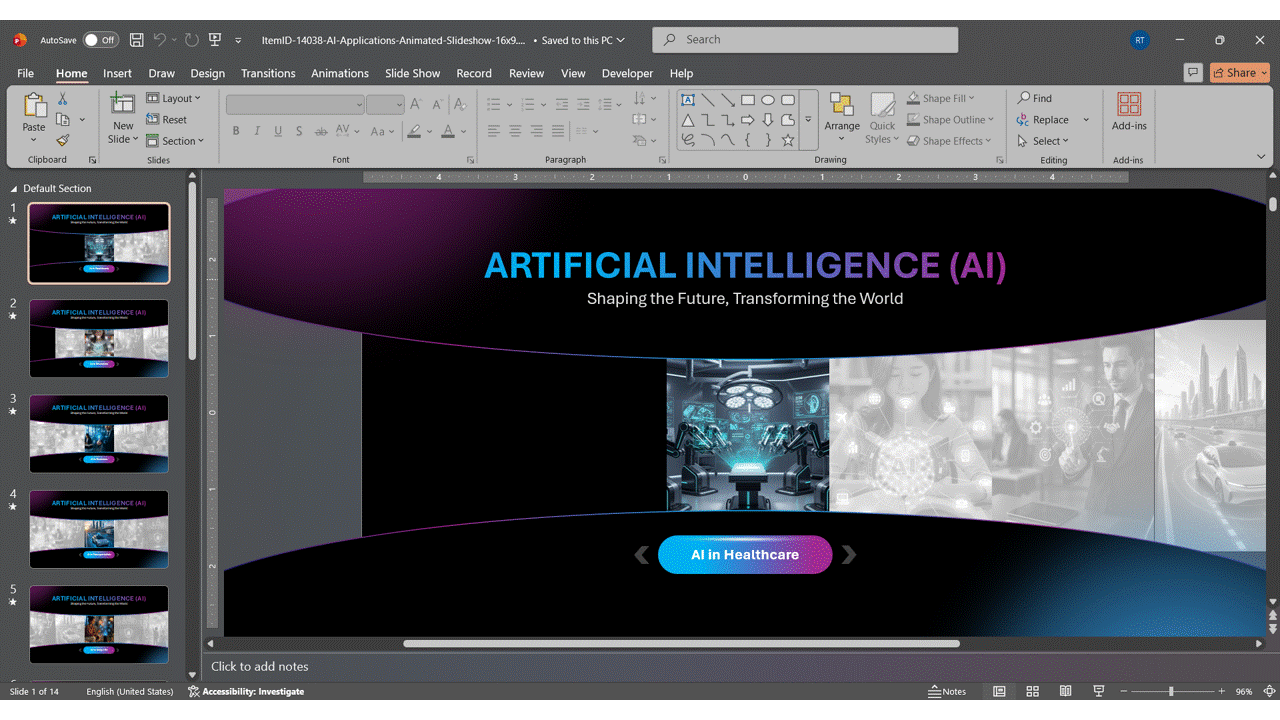This screenshot has height=720, width=1280.
Task: Toggle text Shadow formatting
Action: 299,131
